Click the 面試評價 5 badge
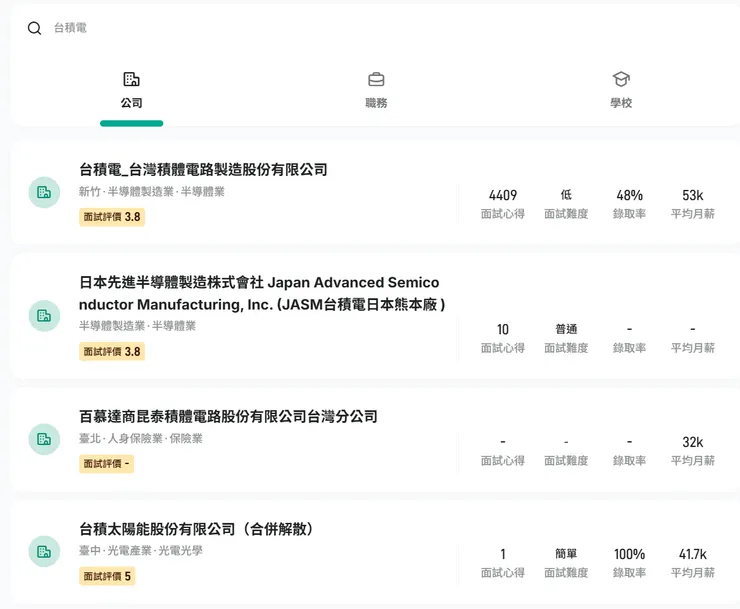Image resolution: width=740 pixels, height=609 pixels. tap(107, 576)
